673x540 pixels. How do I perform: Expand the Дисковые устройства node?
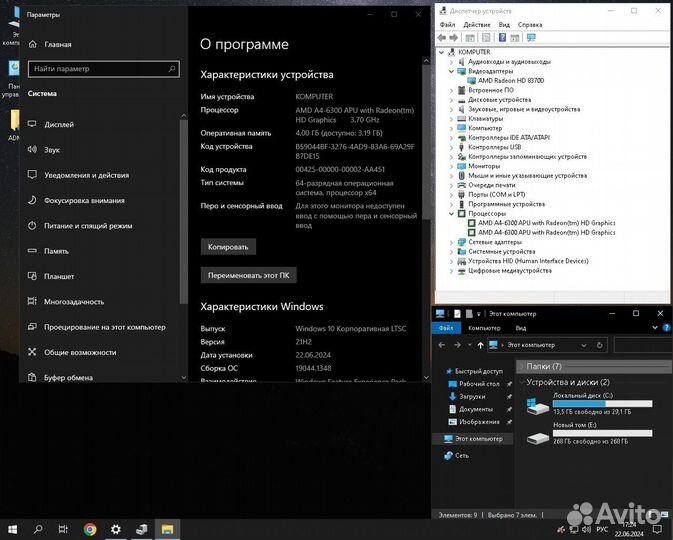click(451, 100)
